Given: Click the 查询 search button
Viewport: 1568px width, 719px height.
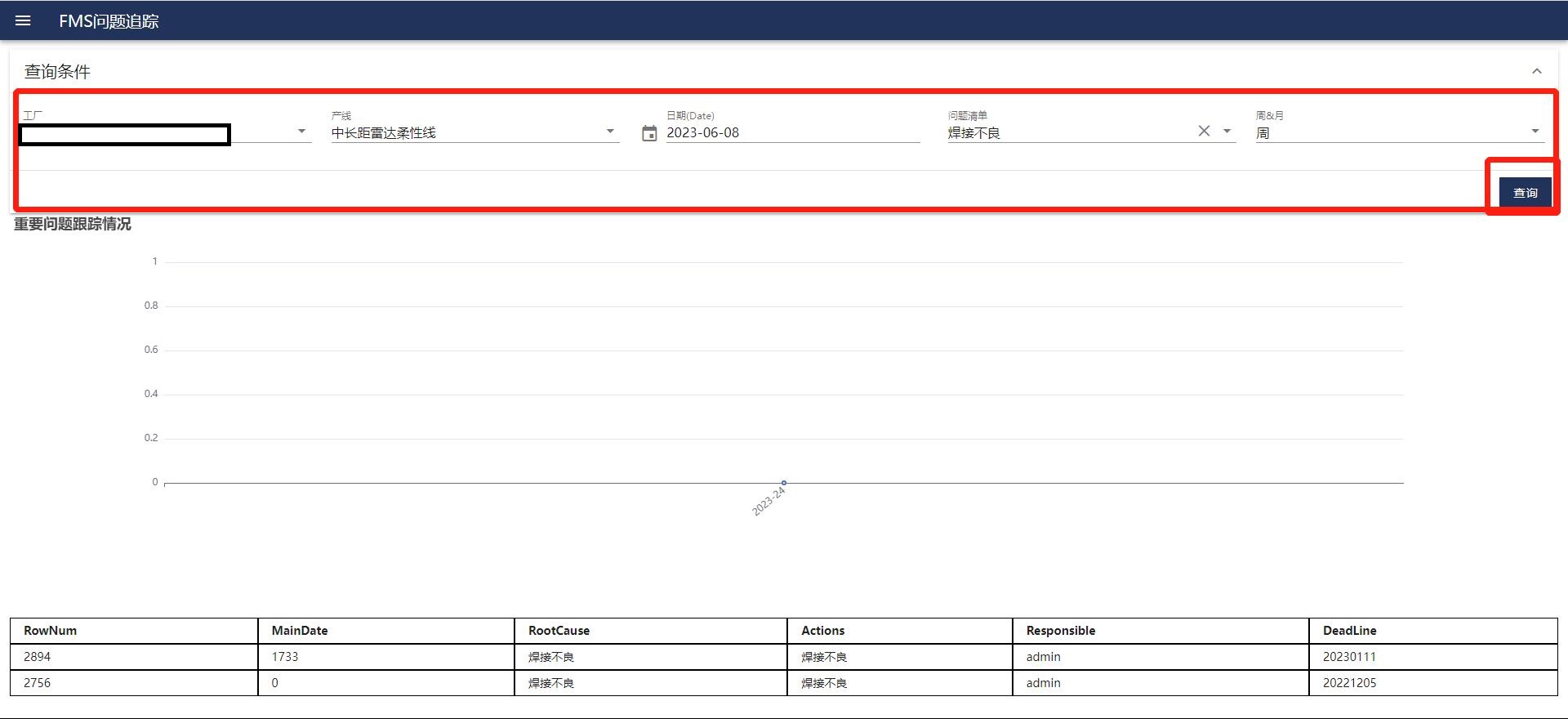Looking at the screenshot, I should [1525, 193].
